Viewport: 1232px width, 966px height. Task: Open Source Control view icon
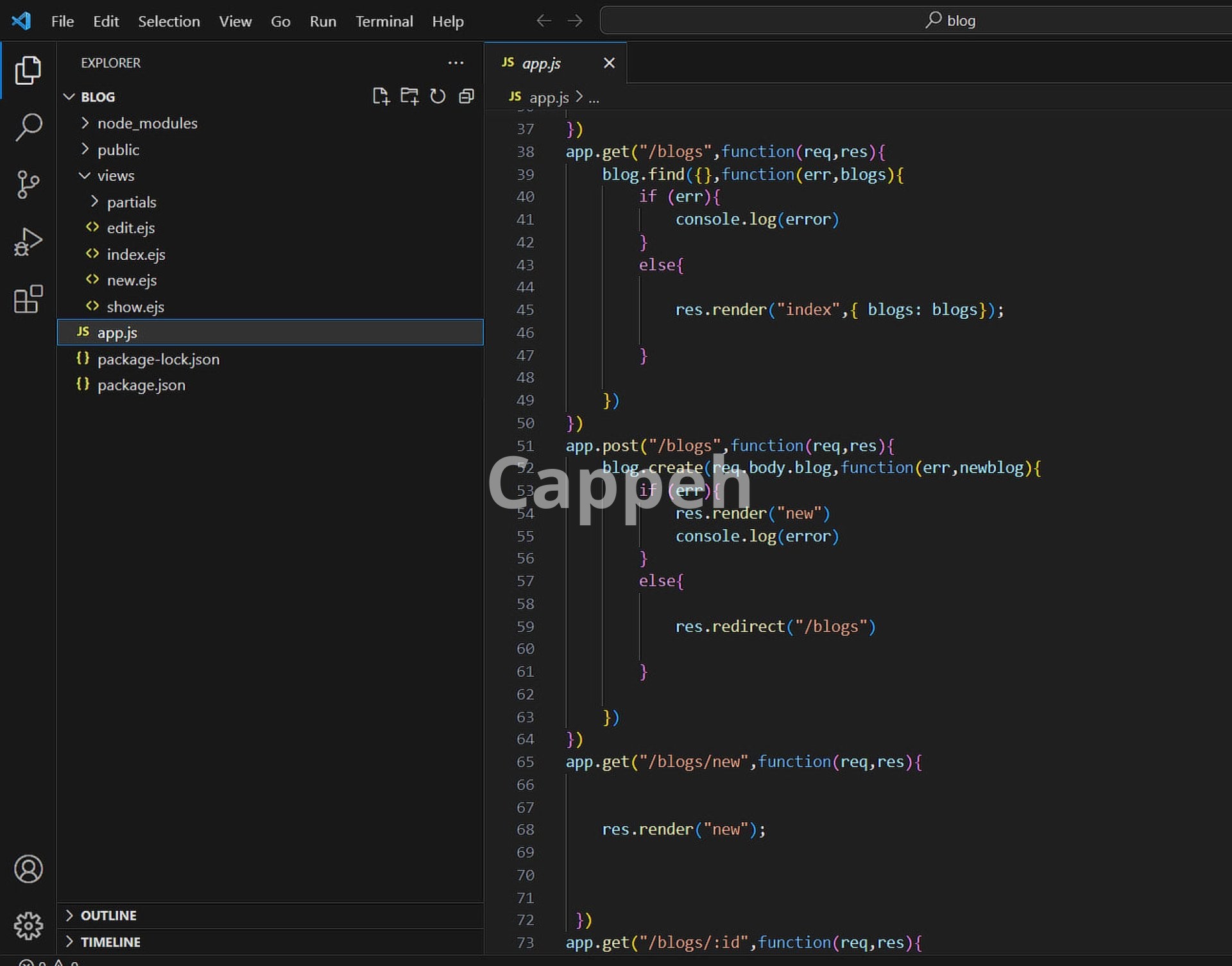coord(28,185)
